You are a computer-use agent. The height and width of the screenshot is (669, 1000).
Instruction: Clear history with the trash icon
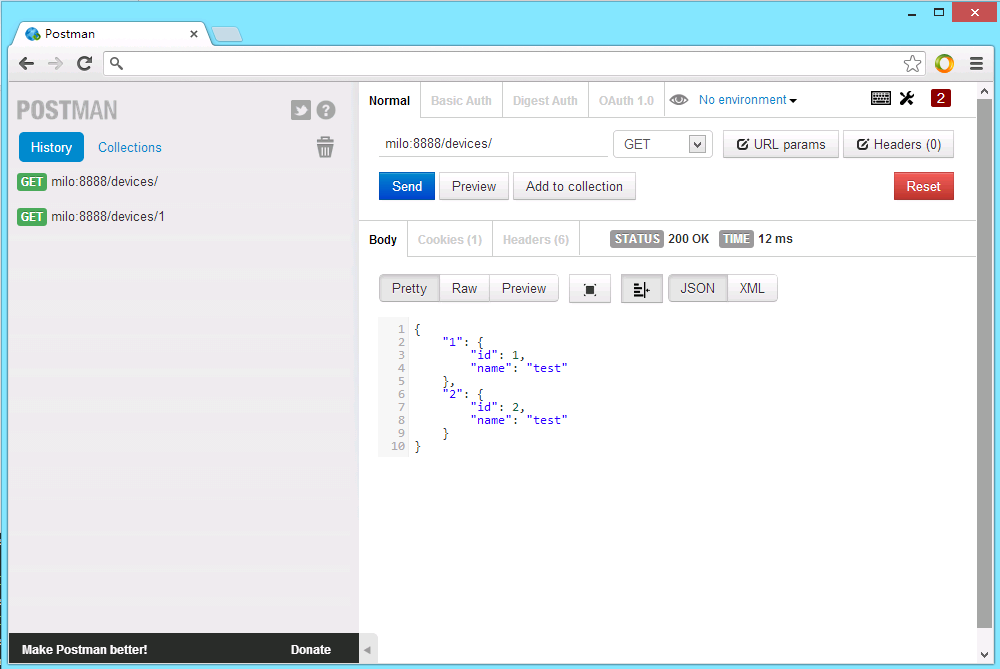point(325,147)
